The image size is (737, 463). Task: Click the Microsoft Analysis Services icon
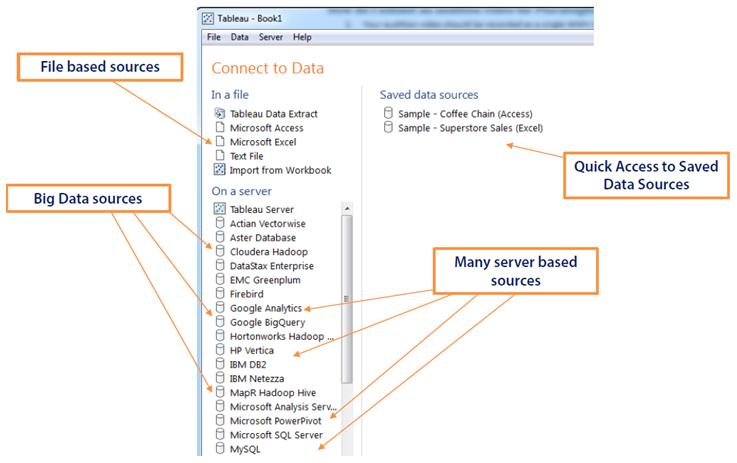coord(220,406)
